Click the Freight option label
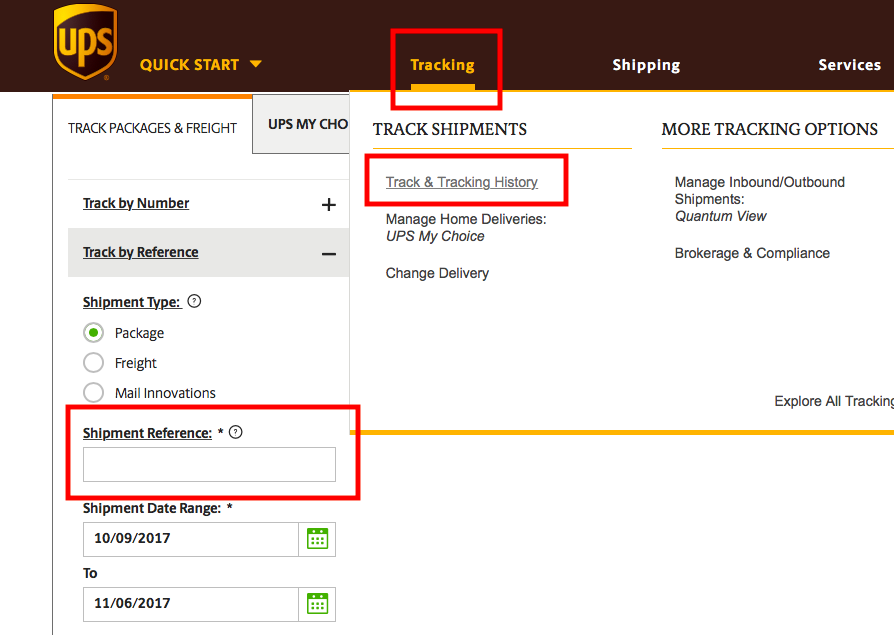894x635 pixels. (x=135, y=363)
